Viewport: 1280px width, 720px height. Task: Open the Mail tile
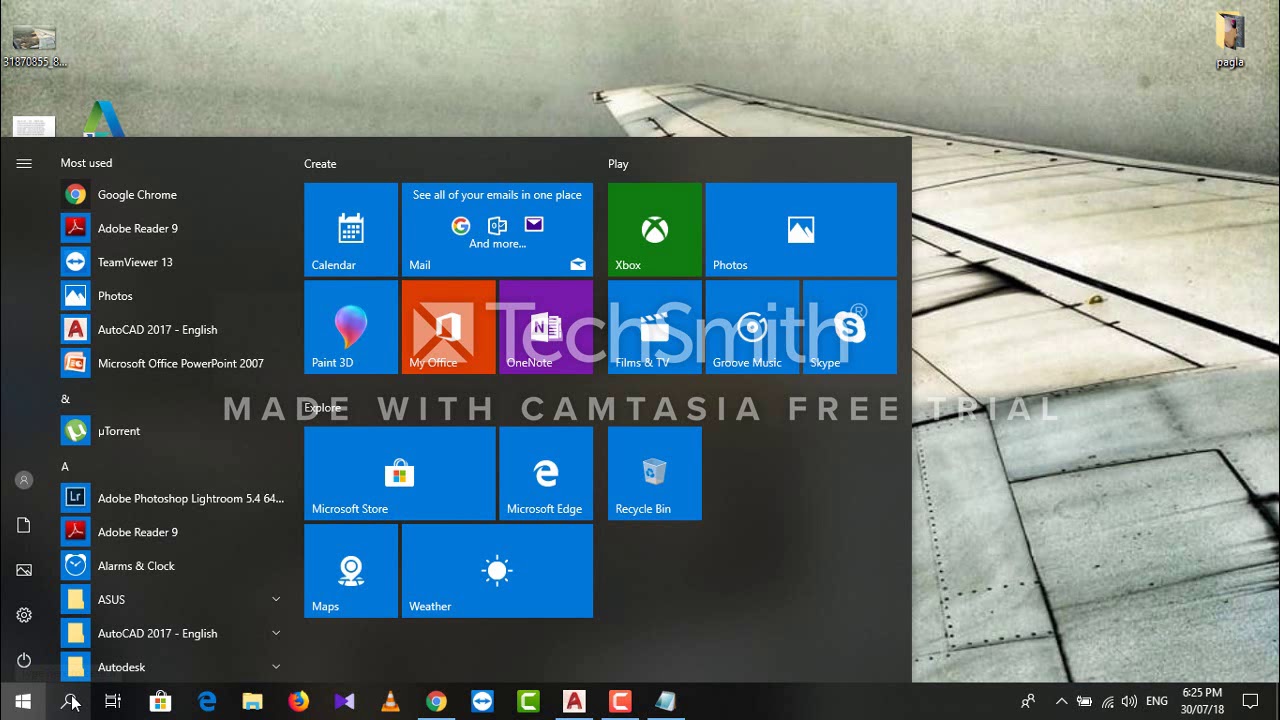pyautogui.click(x=497, y=229)
